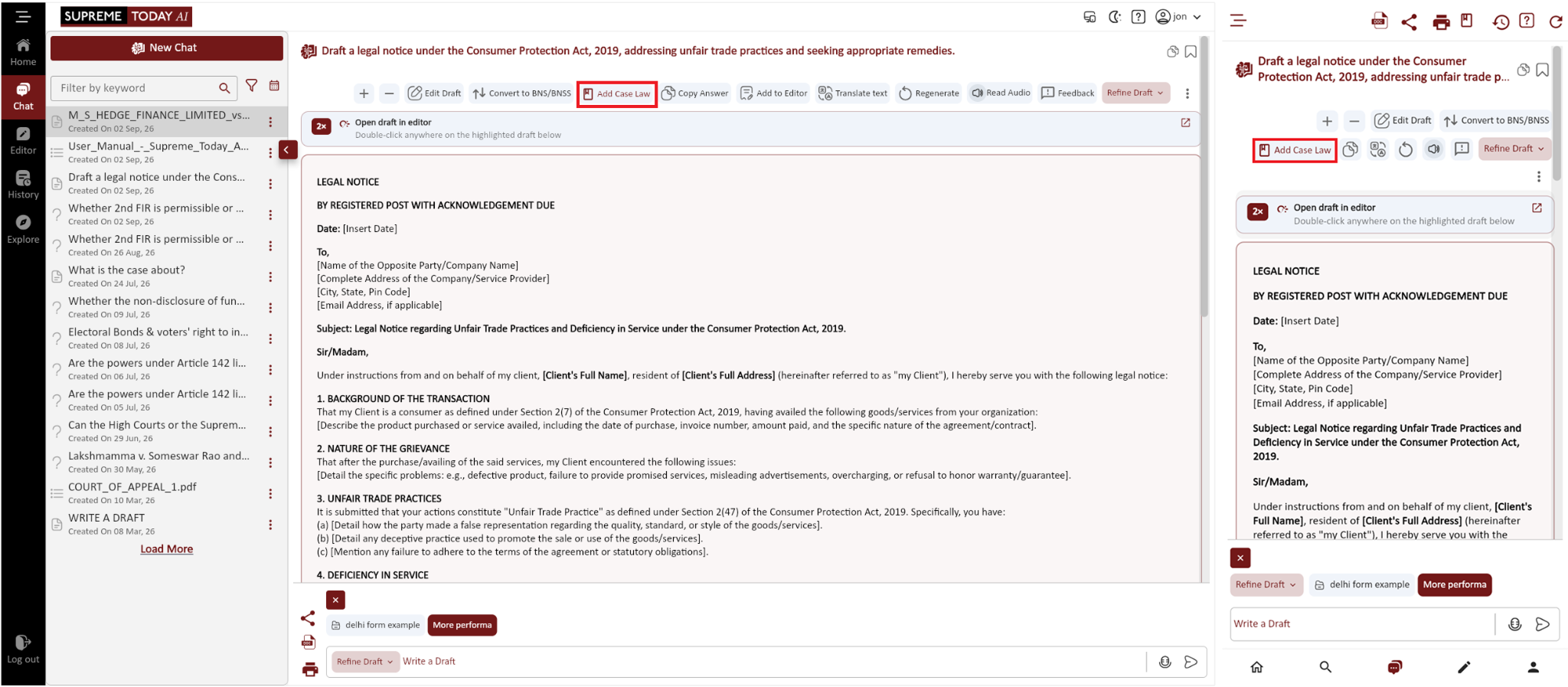Click history clock icon in mobile panel
The image size is (1568, 687).
pyautogui.click(x=1501, y=22)
